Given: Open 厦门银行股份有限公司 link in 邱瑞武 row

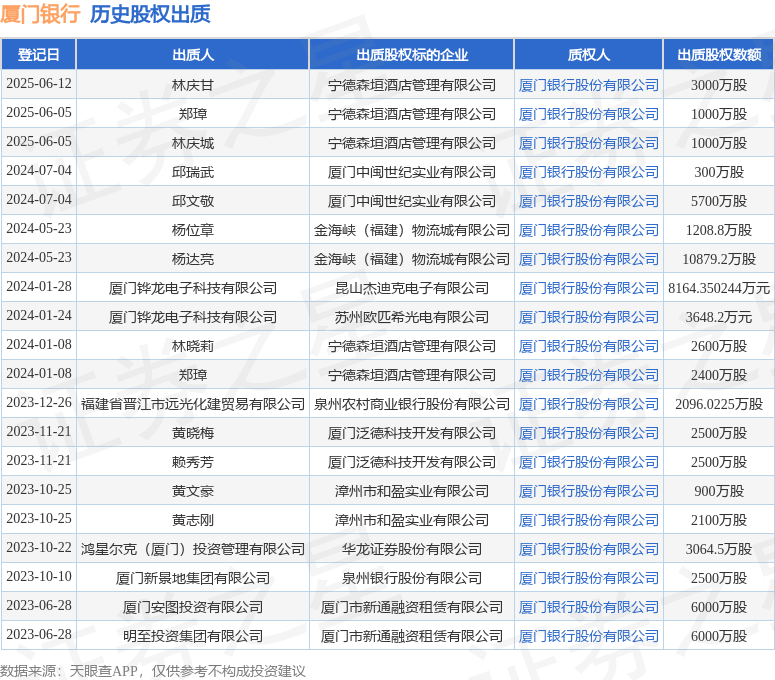Looking at the screenshot, I should coord(588,172).
